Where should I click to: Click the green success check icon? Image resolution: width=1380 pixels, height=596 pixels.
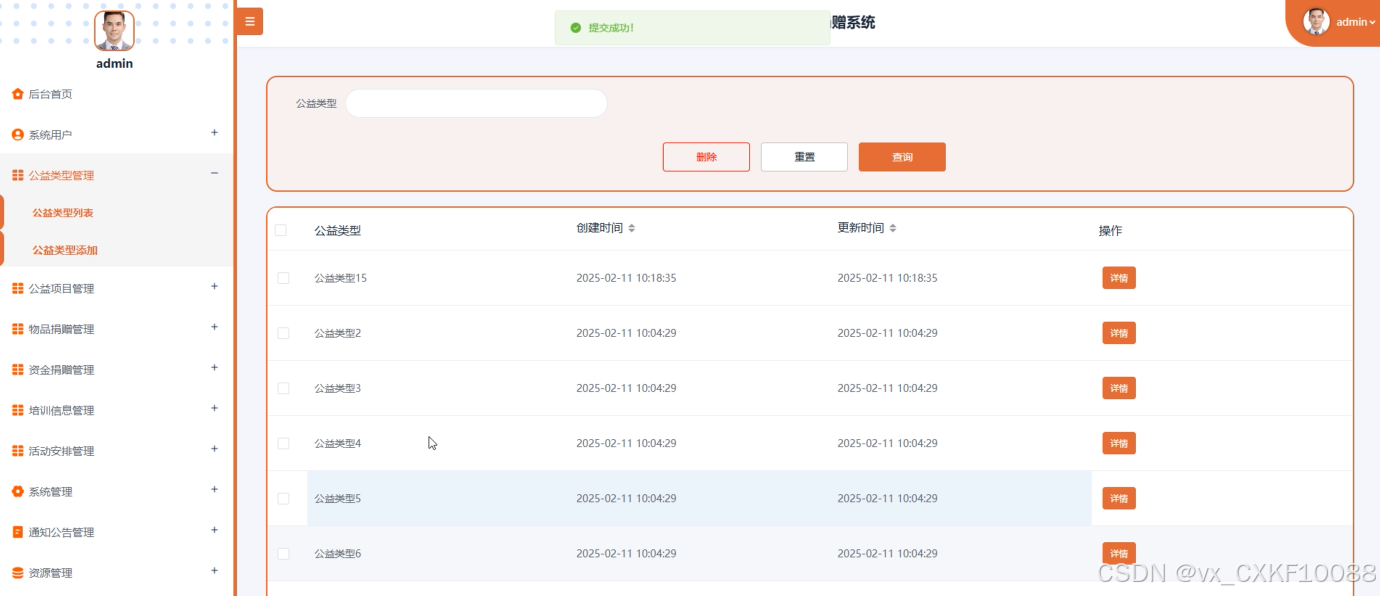[575, 28]
